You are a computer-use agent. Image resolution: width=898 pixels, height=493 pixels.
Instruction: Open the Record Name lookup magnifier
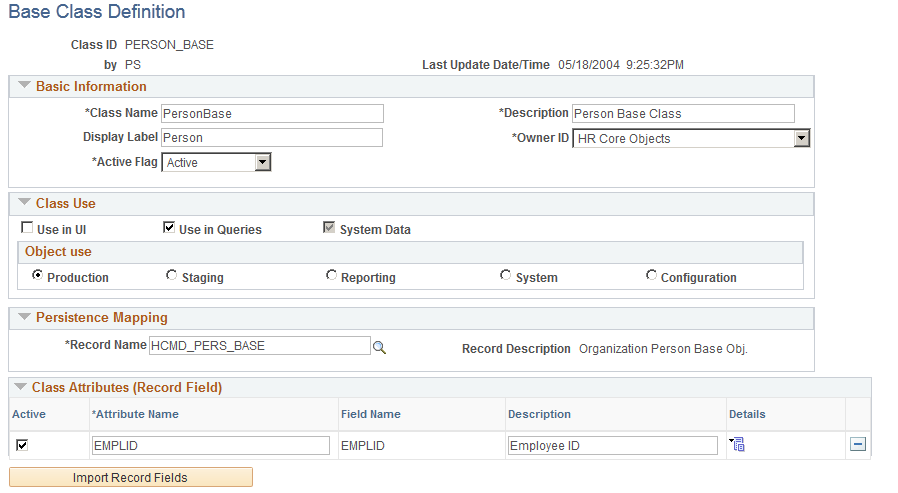pyautogui.click(x=379, y=348)
